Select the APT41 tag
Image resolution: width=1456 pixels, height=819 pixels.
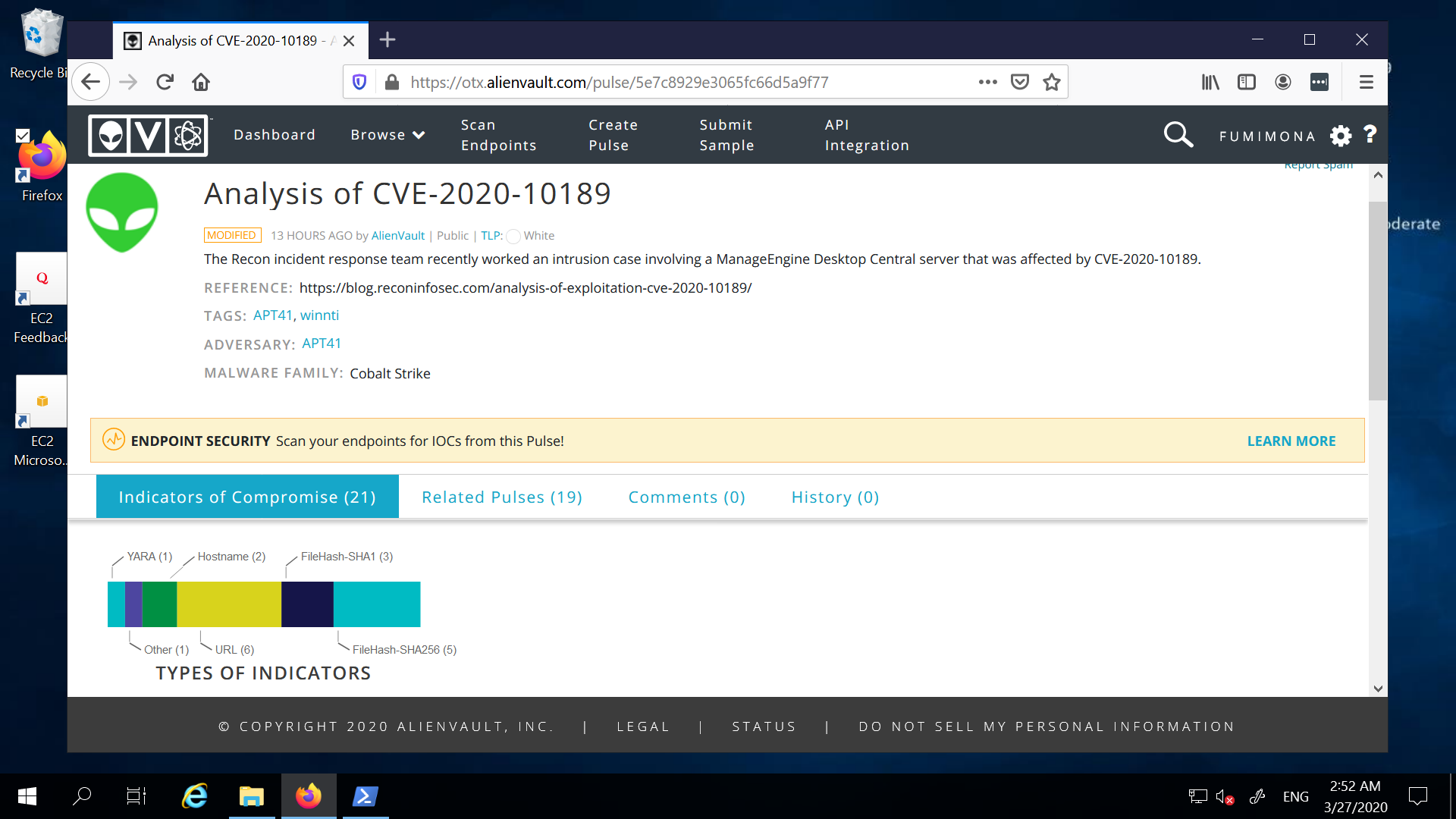point(272,315)
